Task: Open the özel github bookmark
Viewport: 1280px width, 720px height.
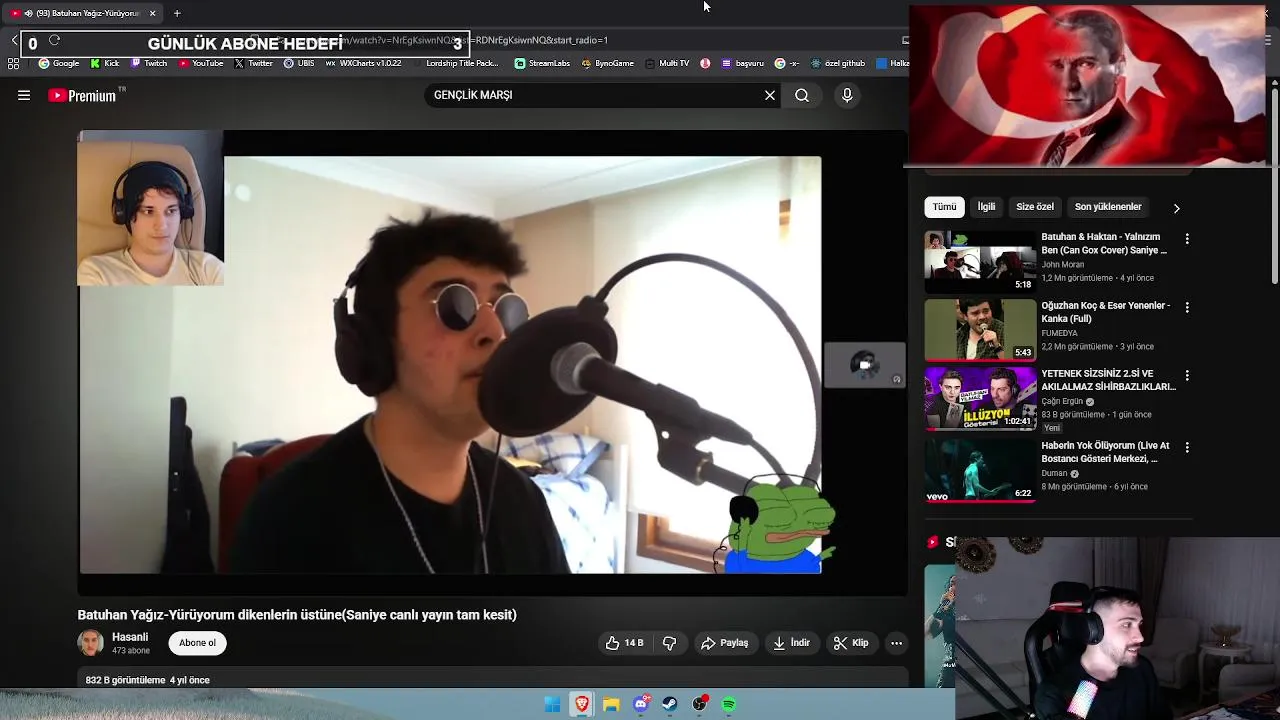Action: coord(838,63)
